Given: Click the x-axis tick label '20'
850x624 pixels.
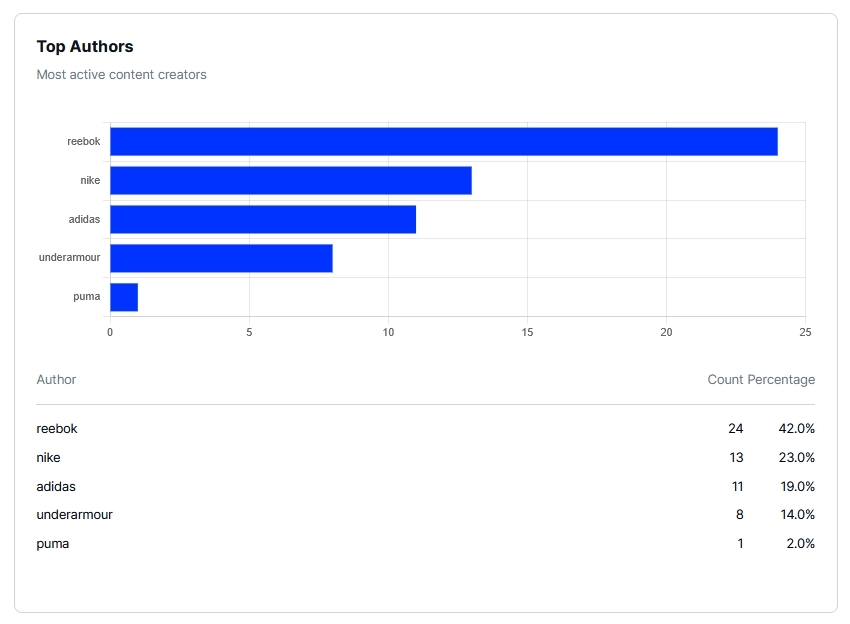Looking at the screenshot, I should (x=666, y=332).
